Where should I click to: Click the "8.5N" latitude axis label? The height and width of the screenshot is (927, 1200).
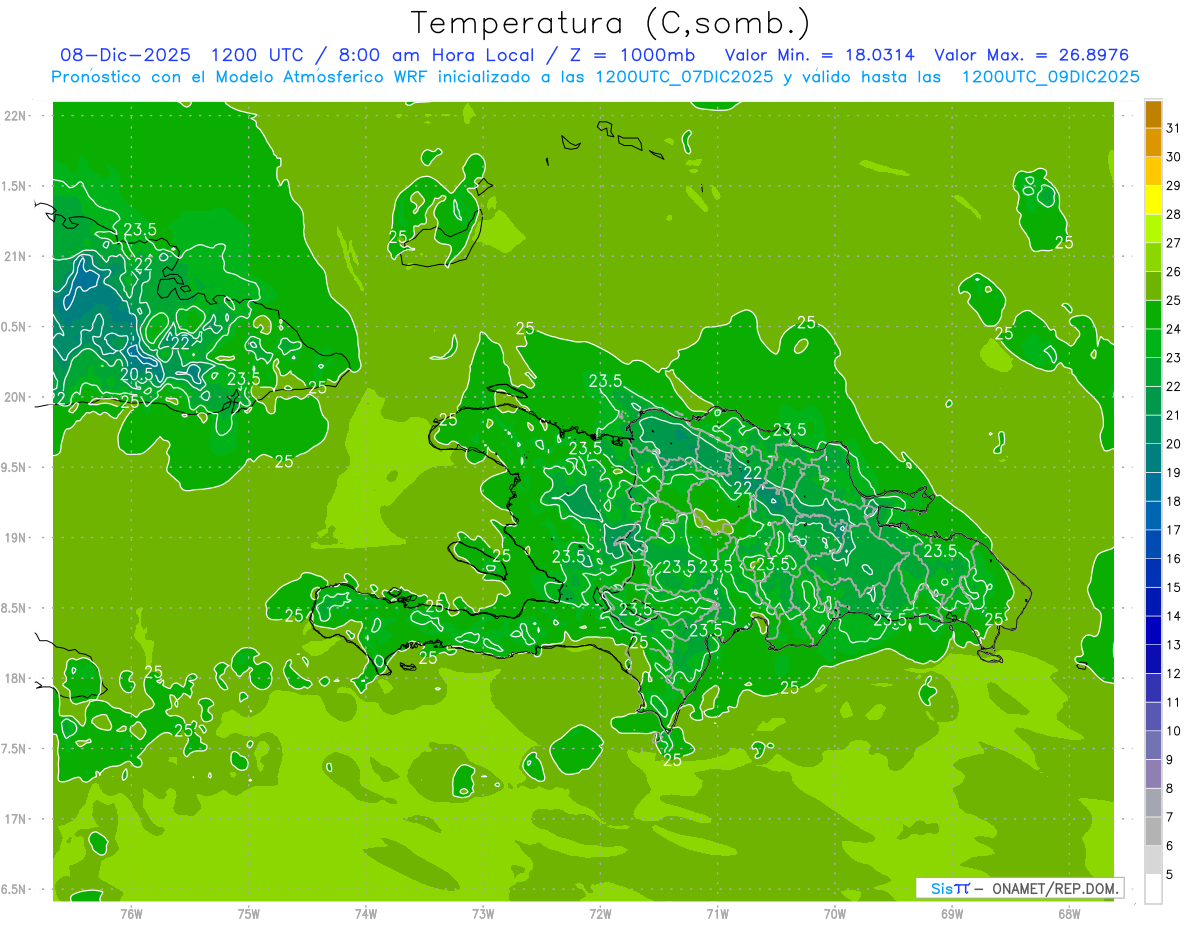14,608
